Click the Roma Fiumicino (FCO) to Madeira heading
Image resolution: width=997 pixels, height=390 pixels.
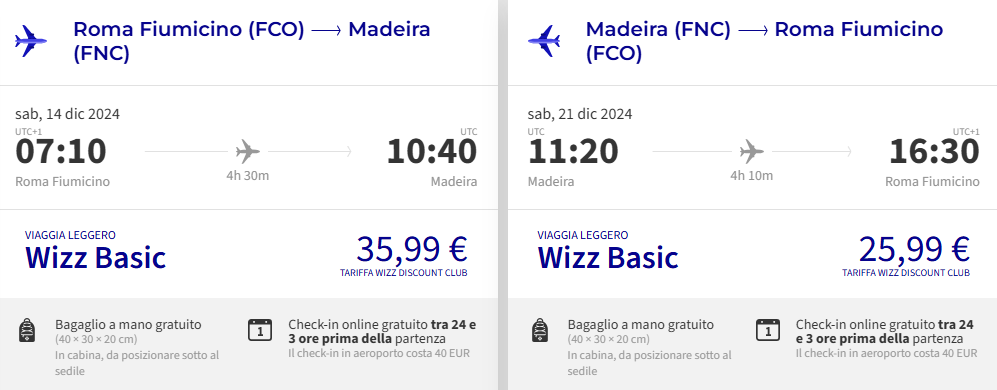[x=252, y=41]
